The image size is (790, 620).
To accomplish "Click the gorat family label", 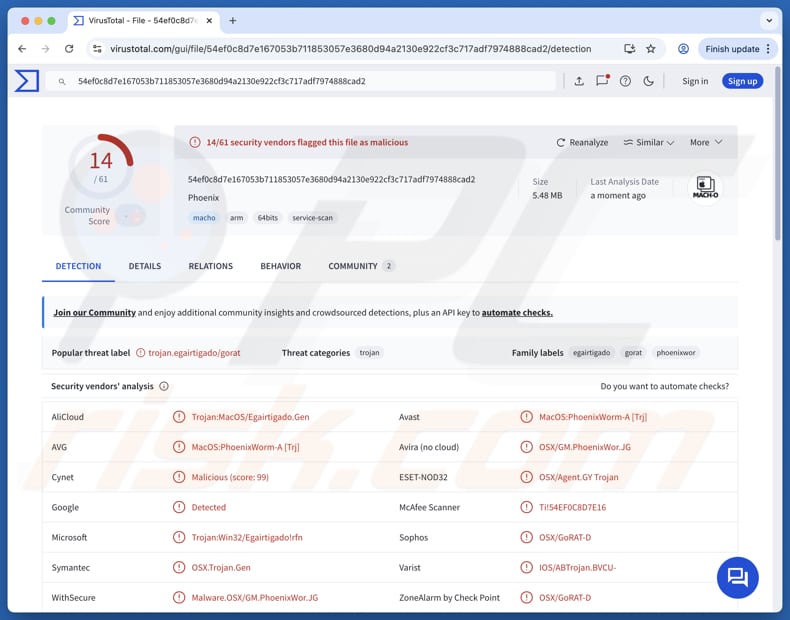I will tap(633, 353).
